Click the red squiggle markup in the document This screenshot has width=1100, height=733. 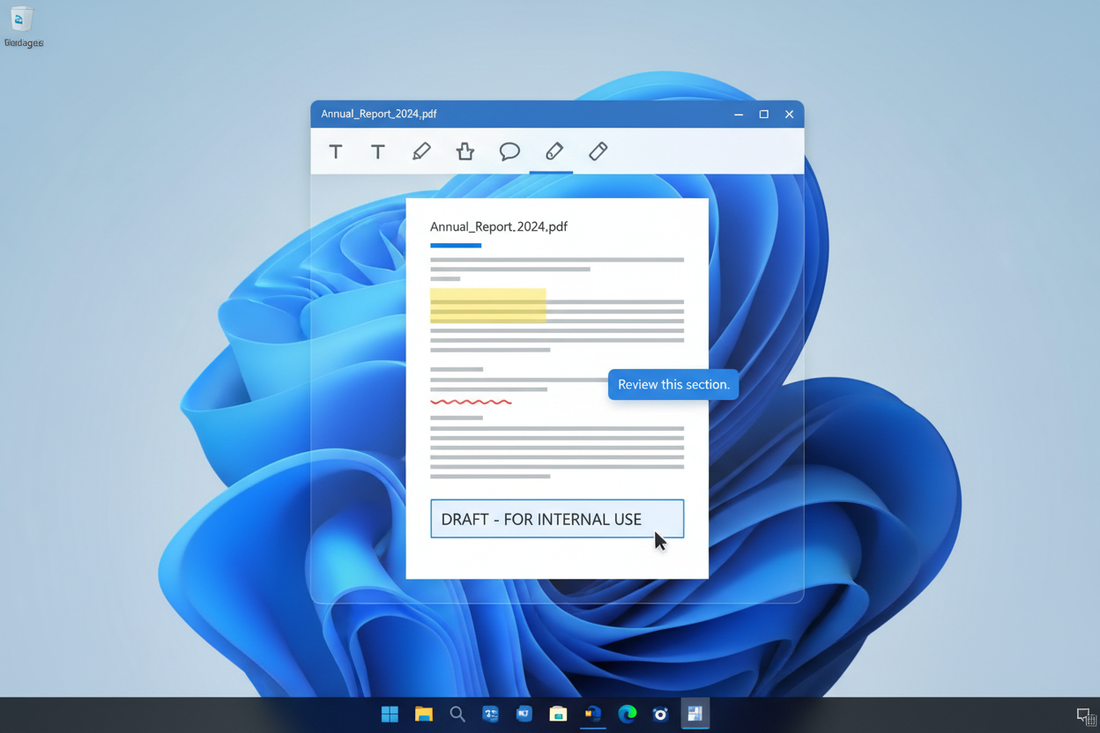(x=470, y=402)
